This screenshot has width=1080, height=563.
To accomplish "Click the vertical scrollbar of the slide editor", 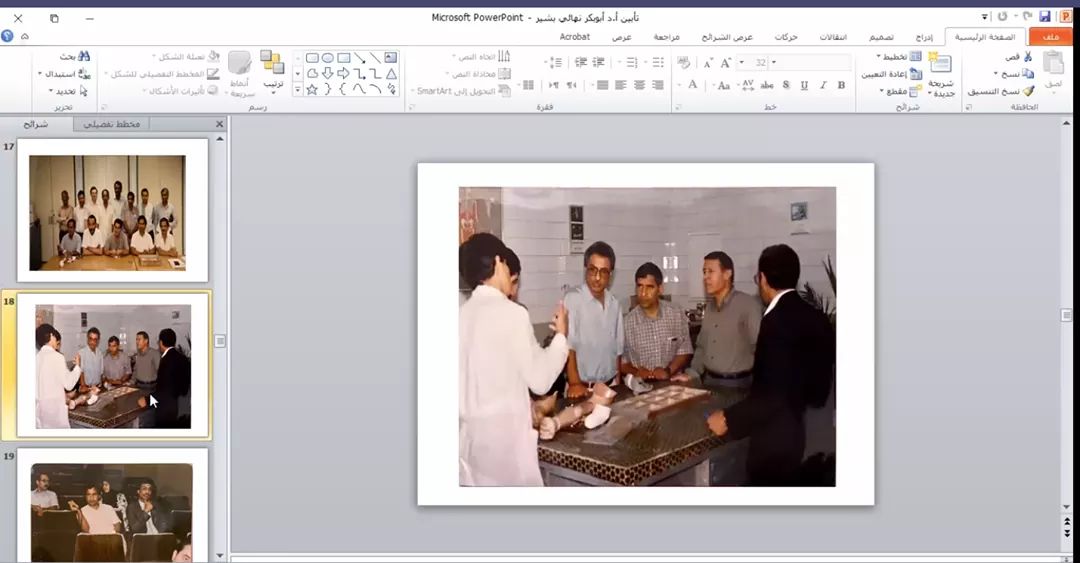I will click(1066, 315).
